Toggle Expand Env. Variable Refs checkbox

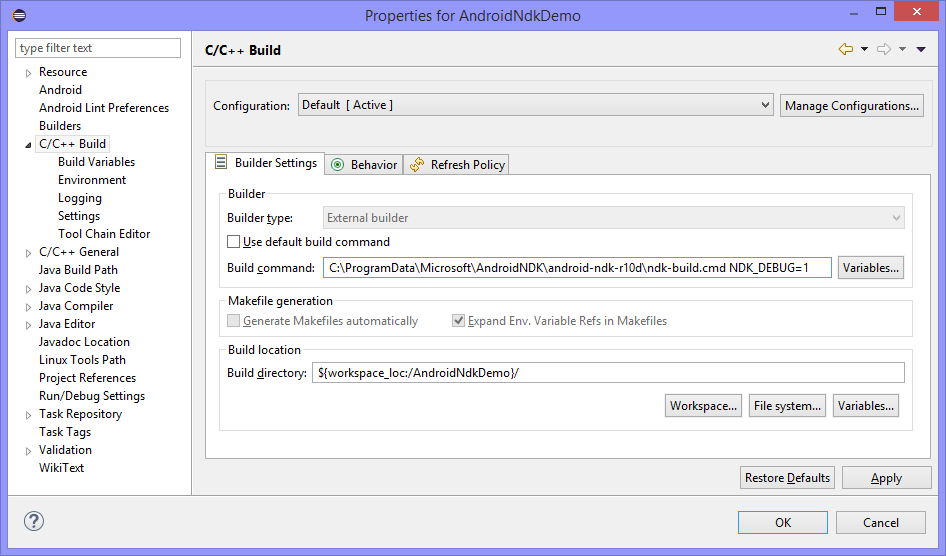[x=459, y=321]
